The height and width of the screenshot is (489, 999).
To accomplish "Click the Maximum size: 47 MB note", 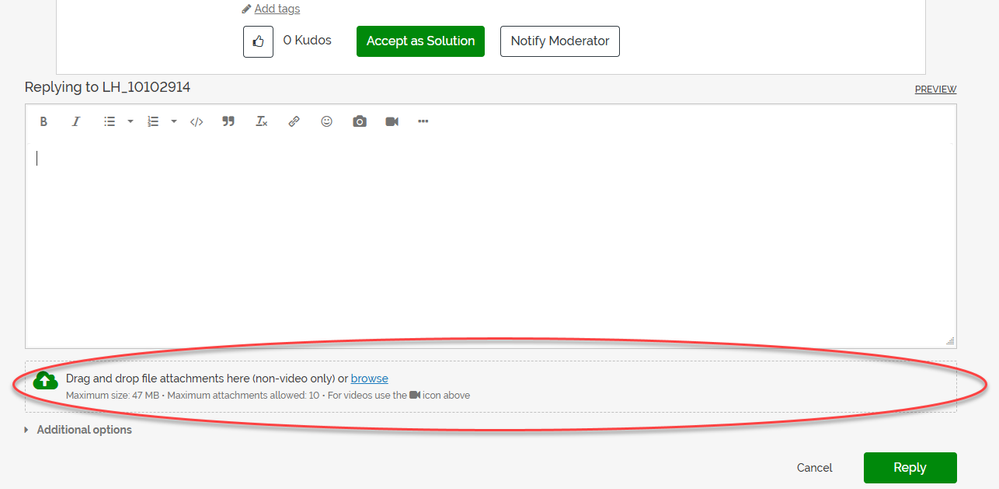I will [x=112, y=395].
